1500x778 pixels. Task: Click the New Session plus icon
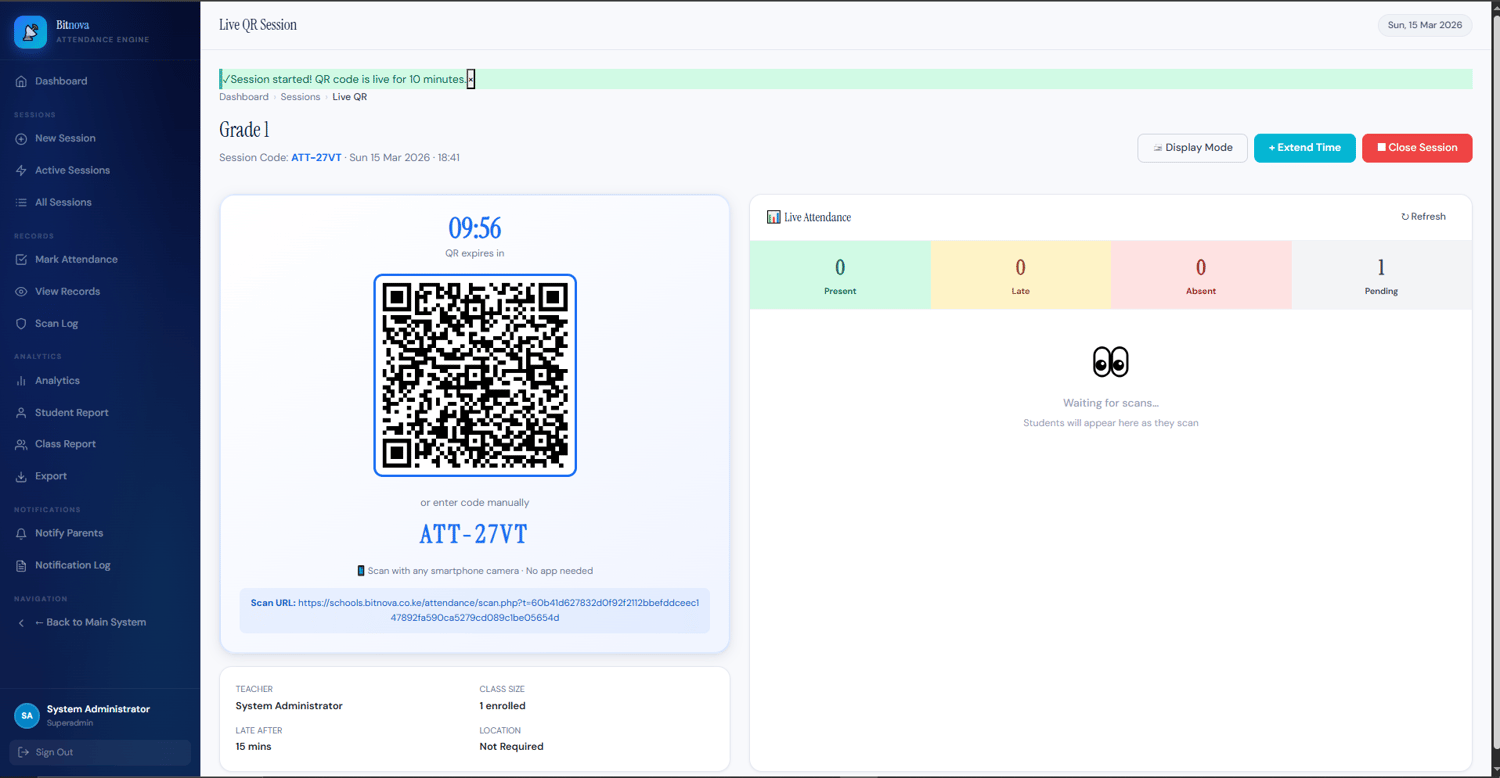[x=21, y=139]
